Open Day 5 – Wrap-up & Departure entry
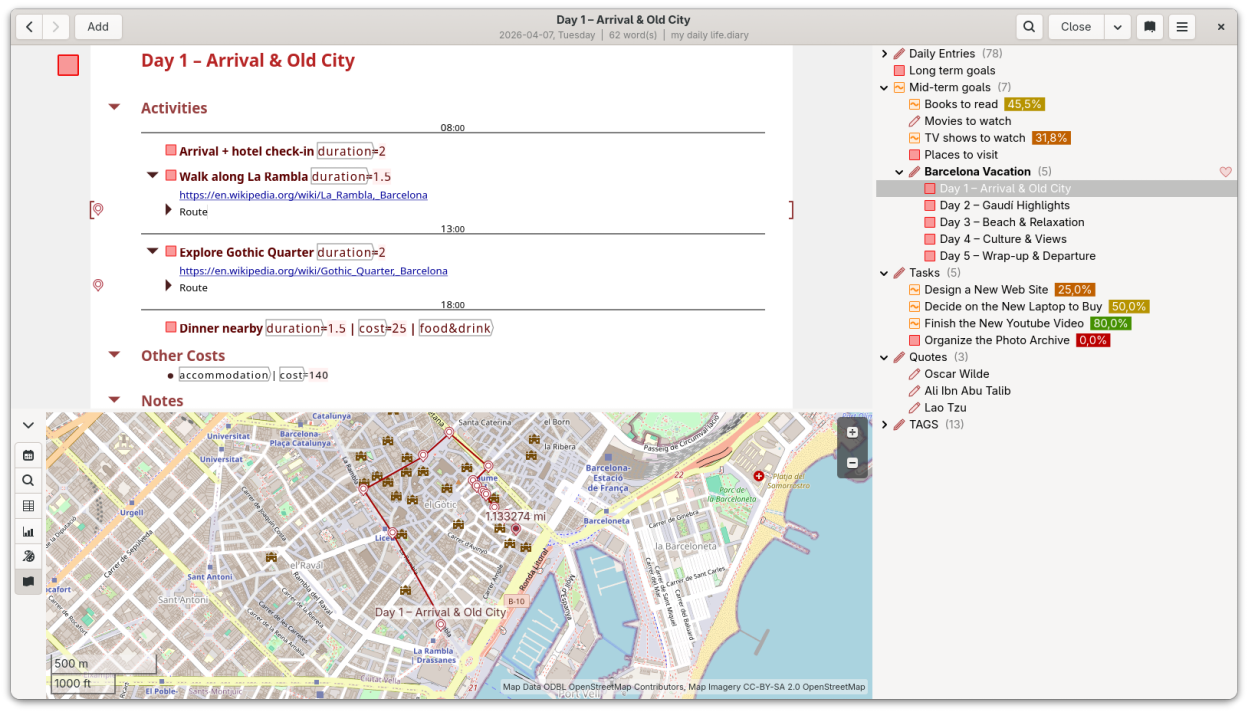The width and height of the screenshot is (1248, 712). 1018,256
